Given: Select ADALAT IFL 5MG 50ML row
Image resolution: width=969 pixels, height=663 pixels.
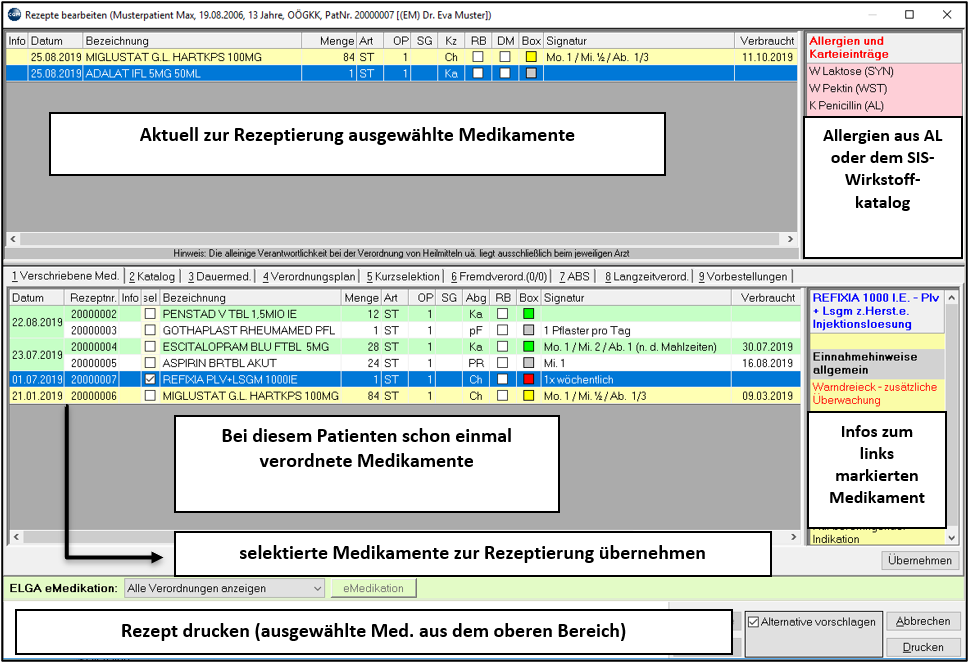Looking at the screenshot, I should [402, 73].
